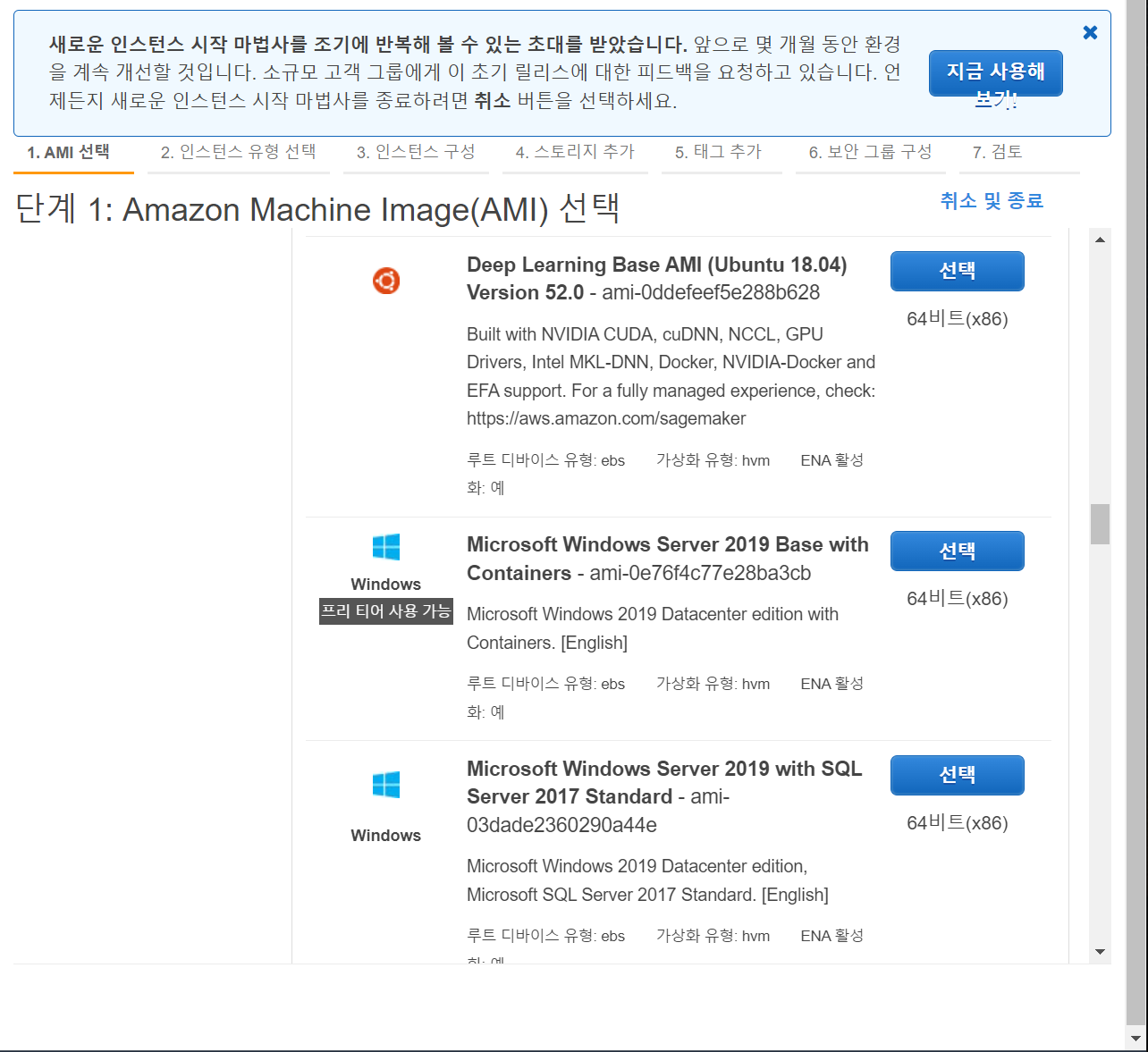Go to step 2. 인스턴스 유형 선택

point(239,153)
